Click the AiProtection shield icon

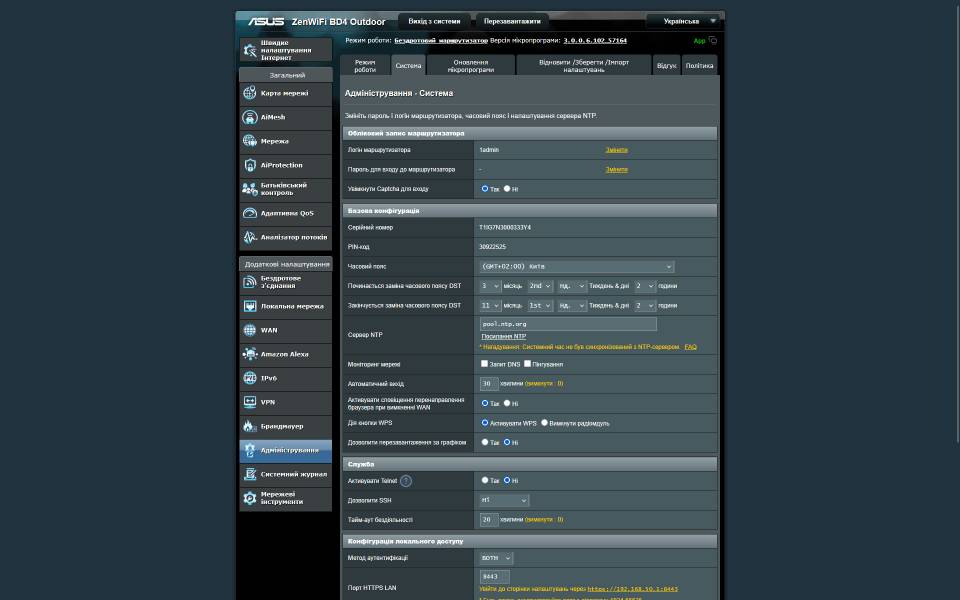(250, 165)
